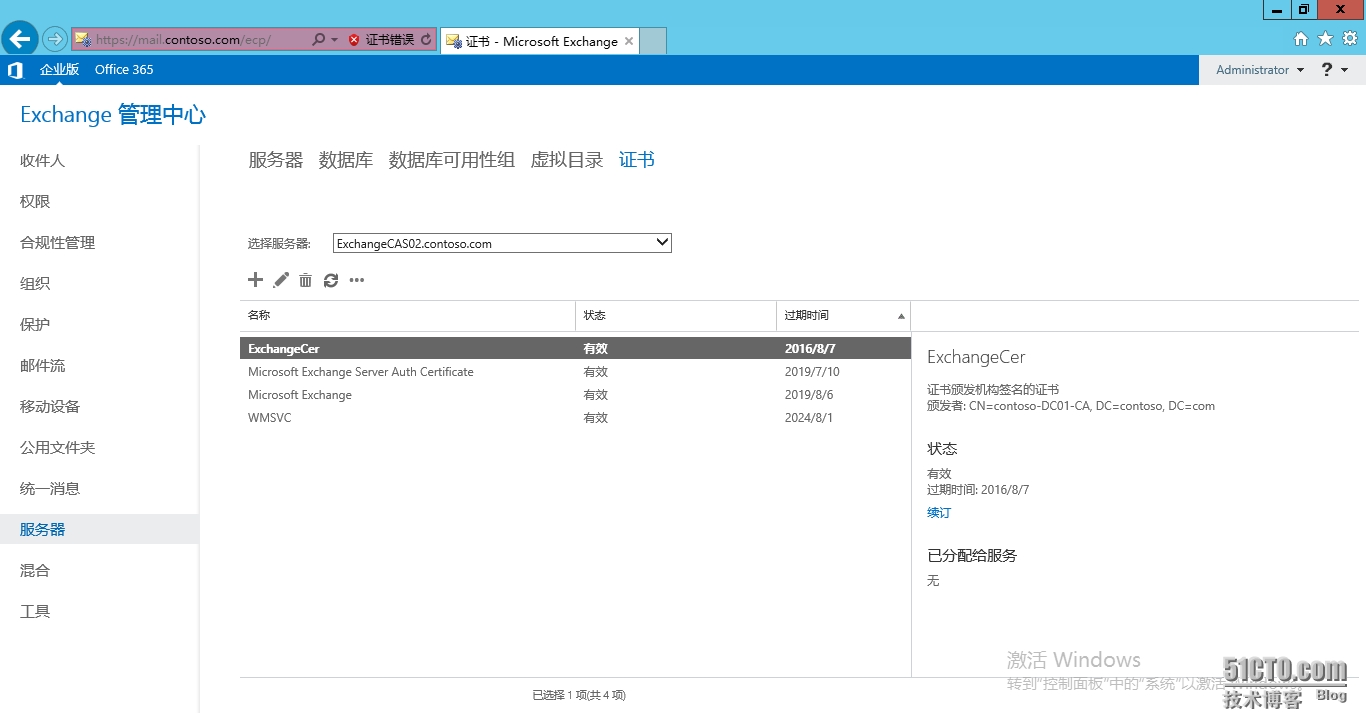Switch to the 虚拟目录 tab
This screenshot has width=1366, height=728.
[566, 159]
